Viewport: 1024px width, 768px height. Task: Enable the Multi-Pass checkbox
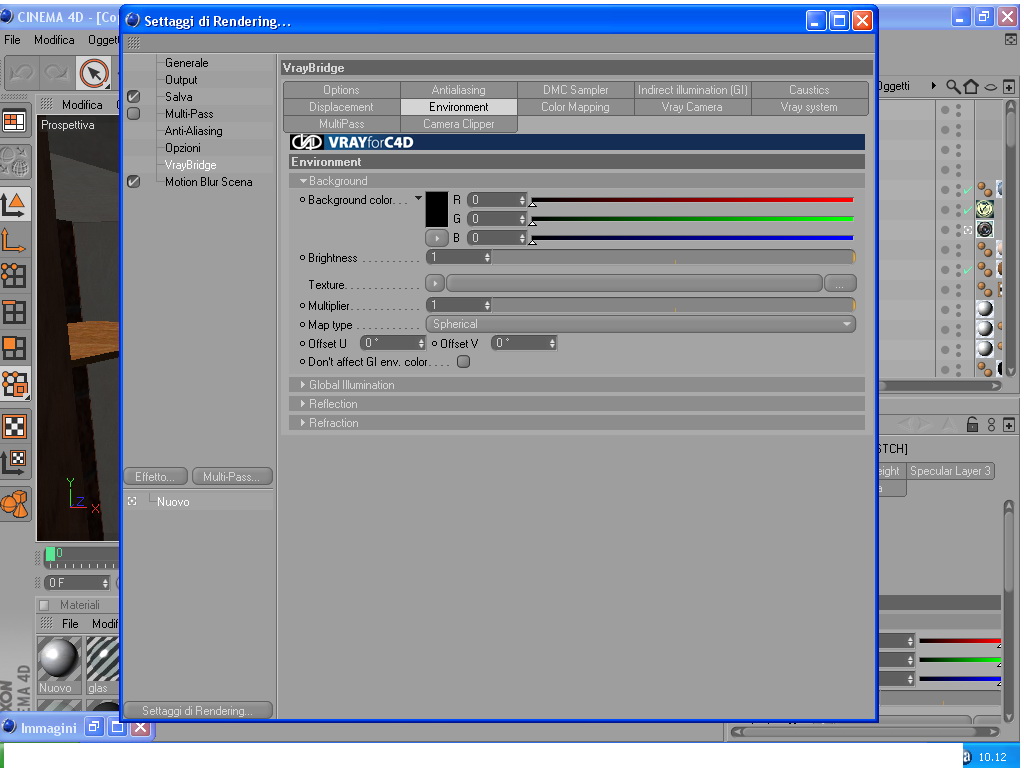tap(134, 114)
